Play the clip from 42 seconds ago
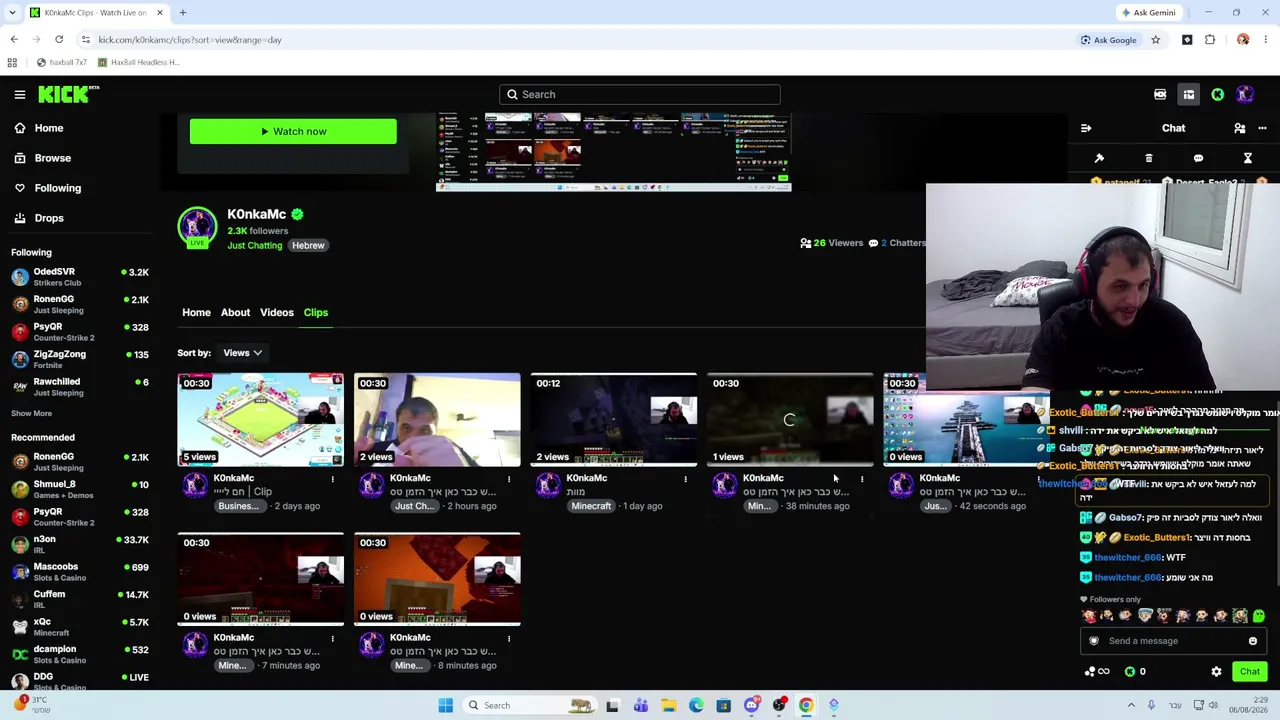The width and height of the screenshot is (1280, 720). point(966,420)
